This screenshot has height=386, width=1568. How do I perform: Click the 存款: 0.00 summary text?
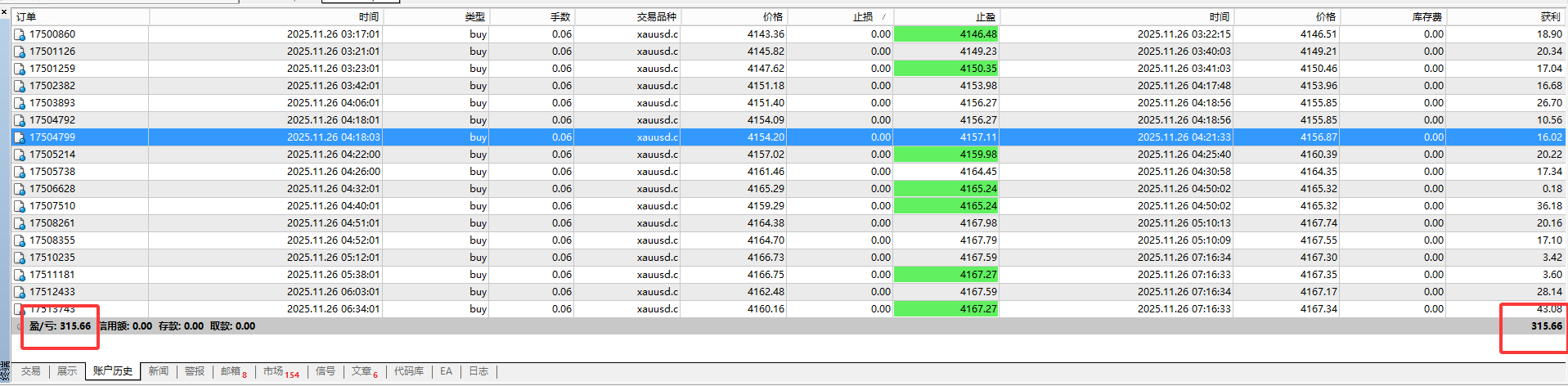click(x=181, y=326)
